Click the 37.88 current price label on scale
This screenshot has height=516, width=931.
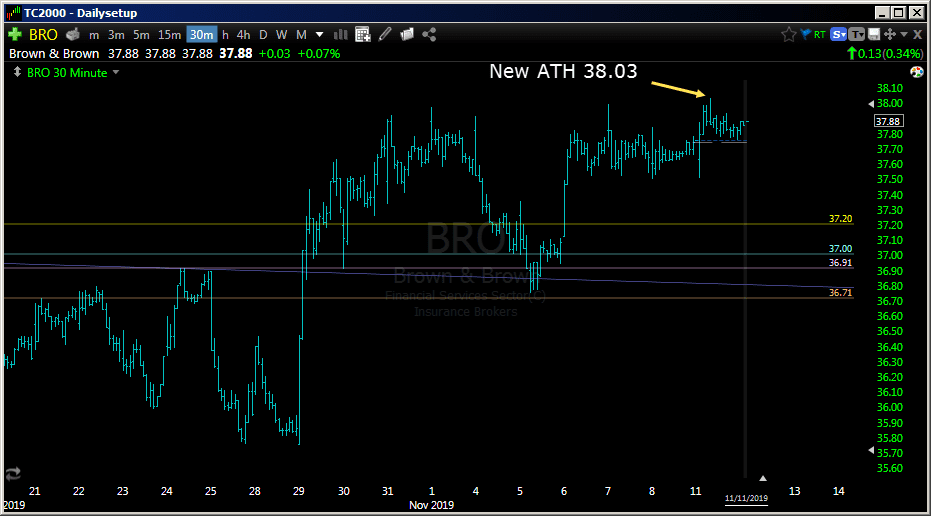pos(888,121)
